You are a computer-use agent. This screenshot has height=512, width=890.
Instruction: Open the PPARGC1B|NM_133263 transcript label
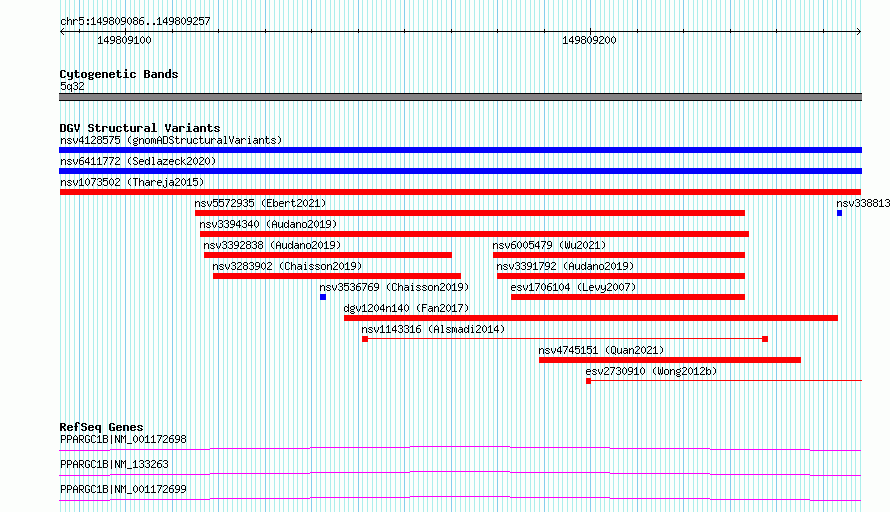(114, 464)
